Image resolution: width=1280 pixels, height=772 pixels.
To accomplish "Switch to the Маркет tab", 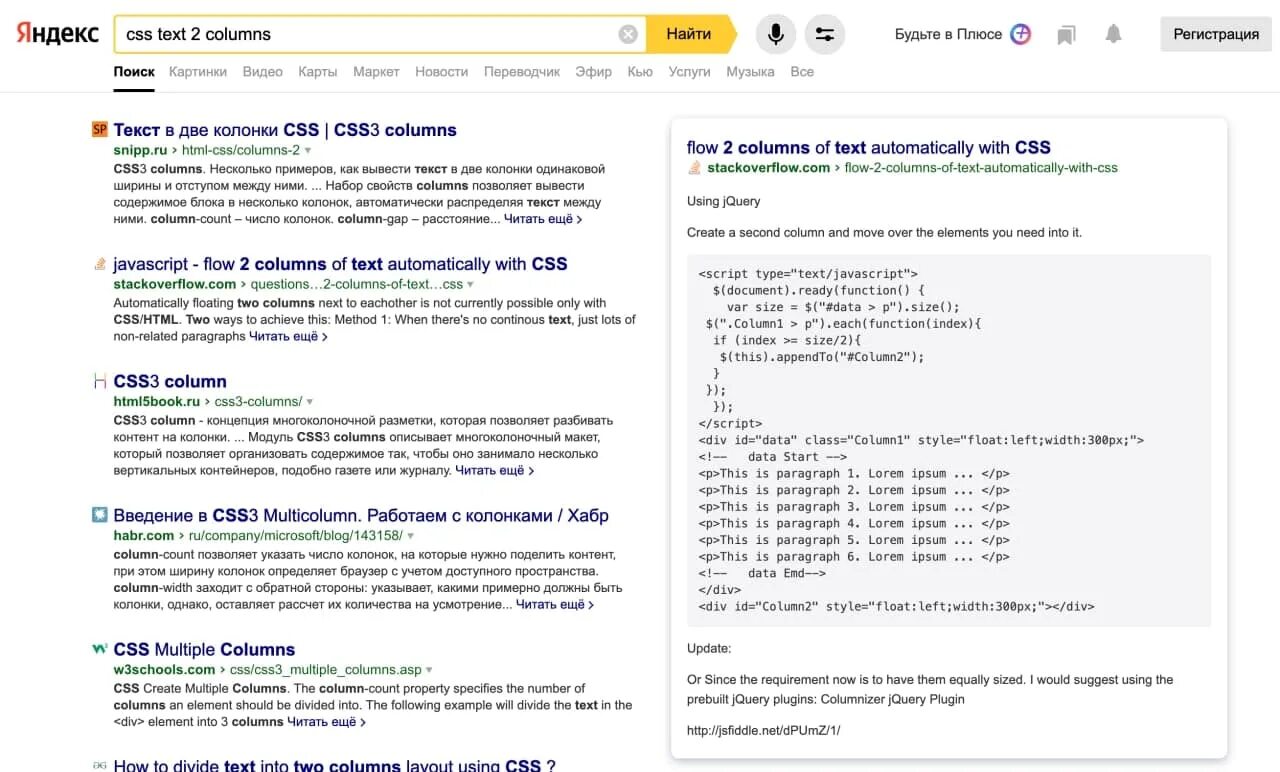I will coord(376,72).
